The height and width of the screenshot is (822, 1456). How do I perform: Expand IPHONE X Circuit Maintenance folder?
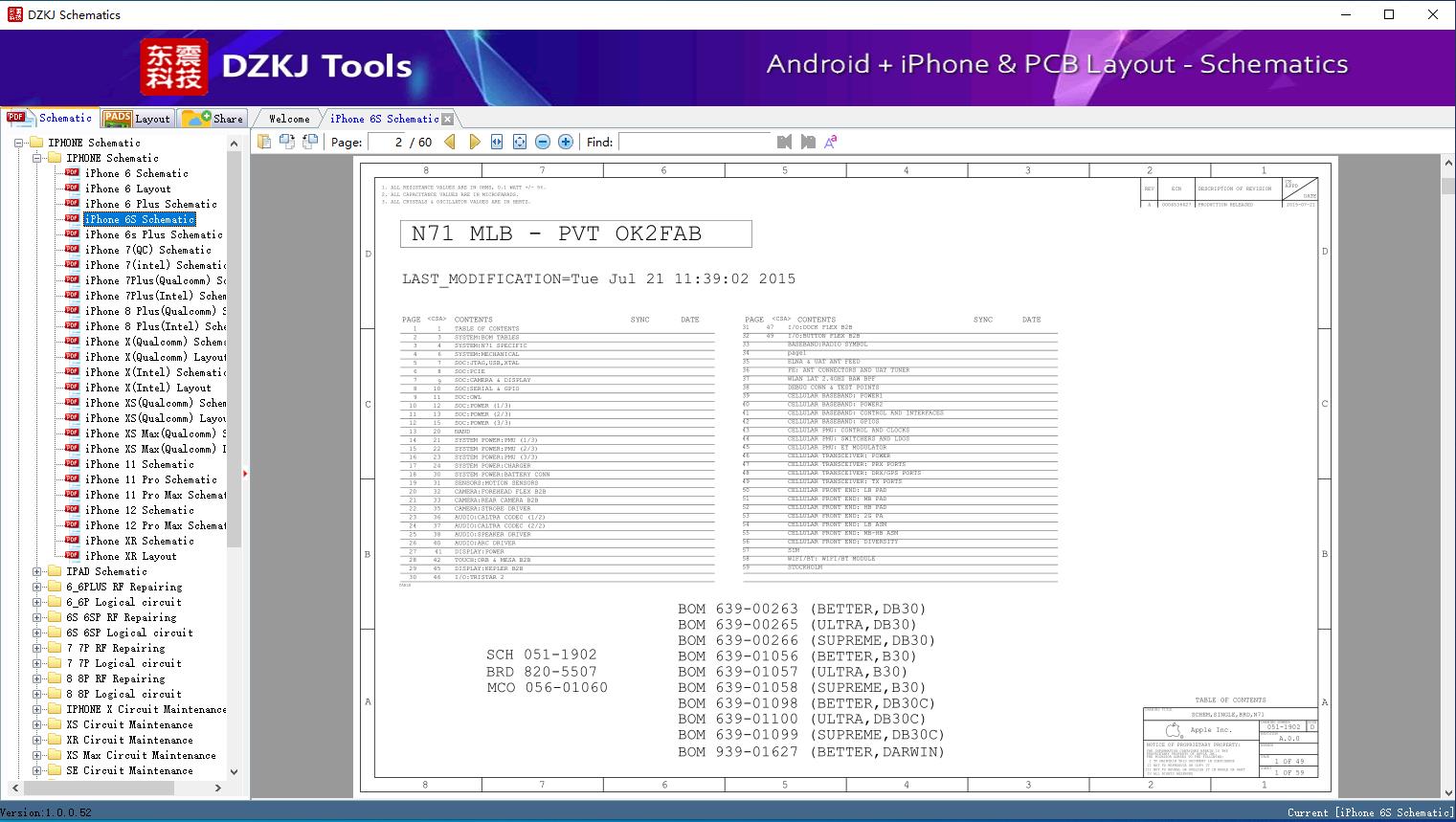click(37, 709)
